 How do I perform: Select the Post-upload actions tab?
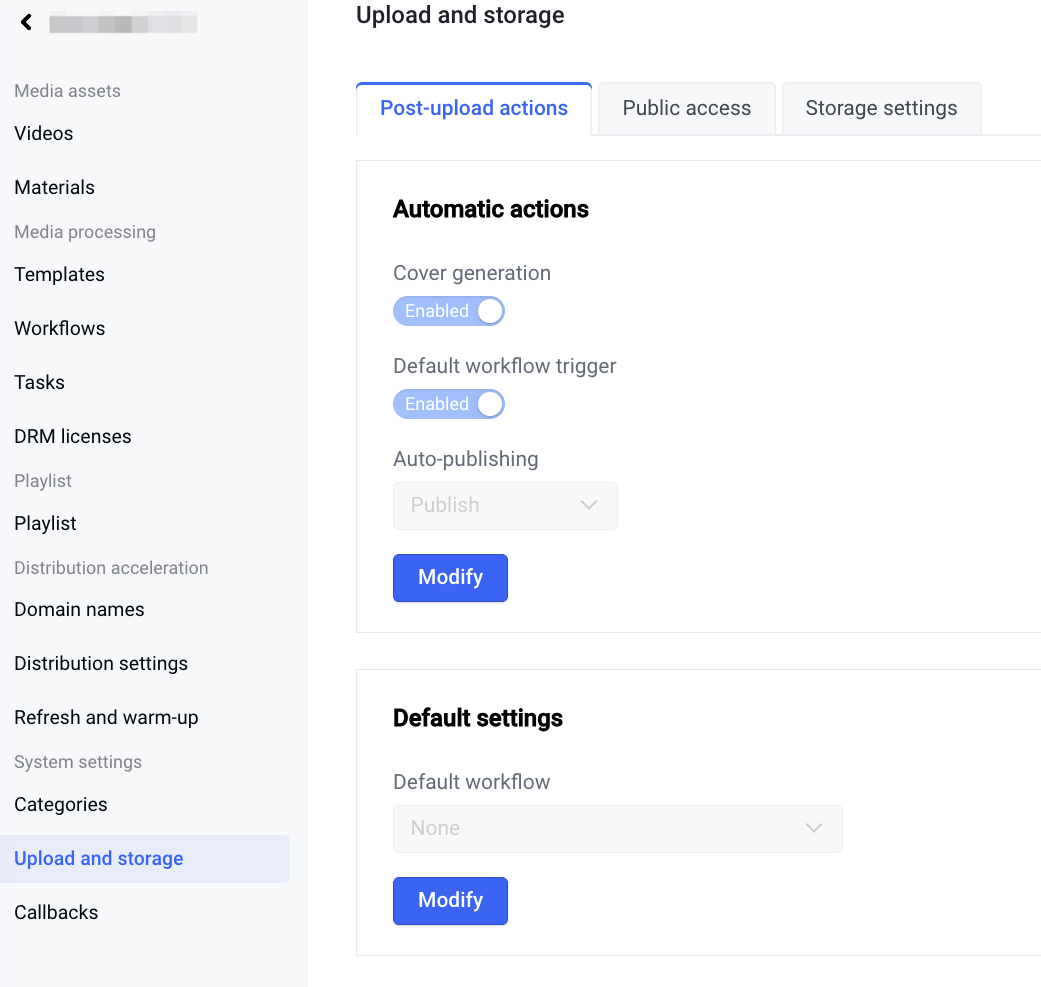[474, 109]
